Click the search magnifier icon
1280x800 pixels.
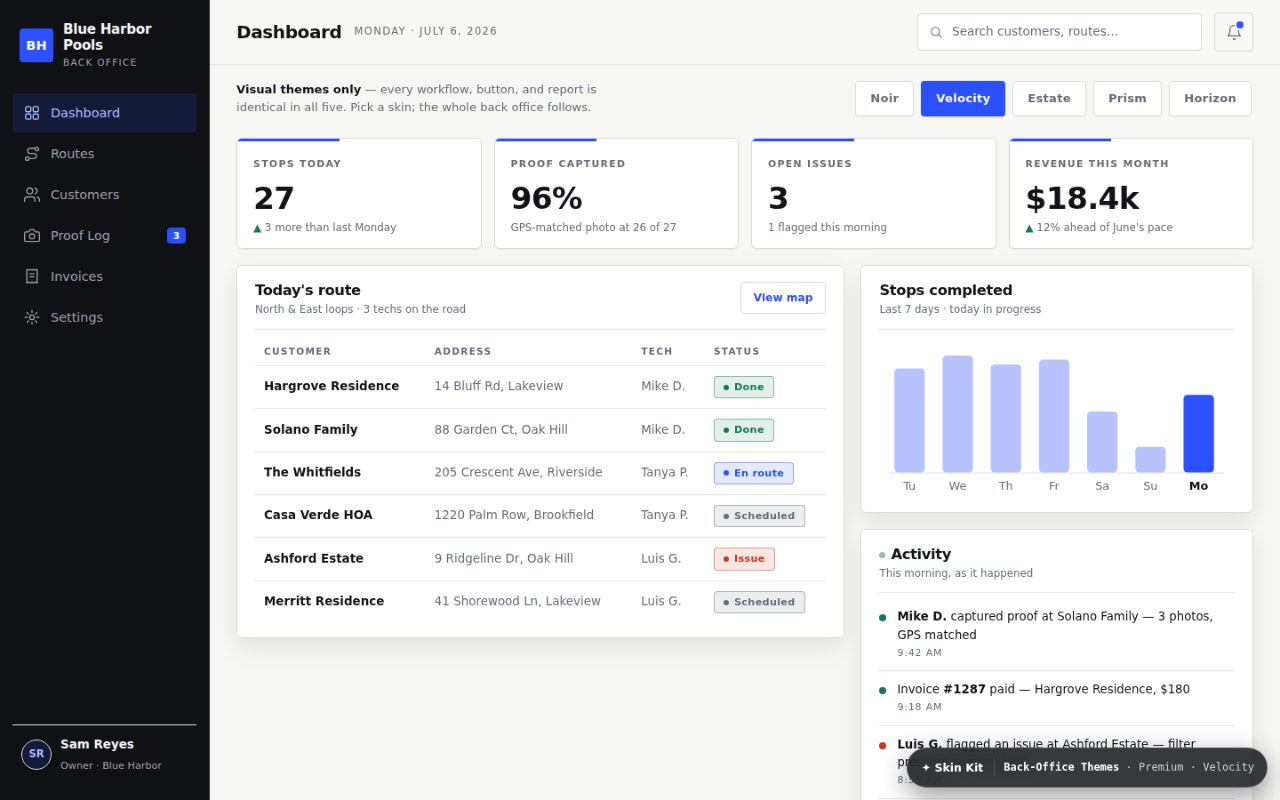pyautogui.click(x=936, y=32)
